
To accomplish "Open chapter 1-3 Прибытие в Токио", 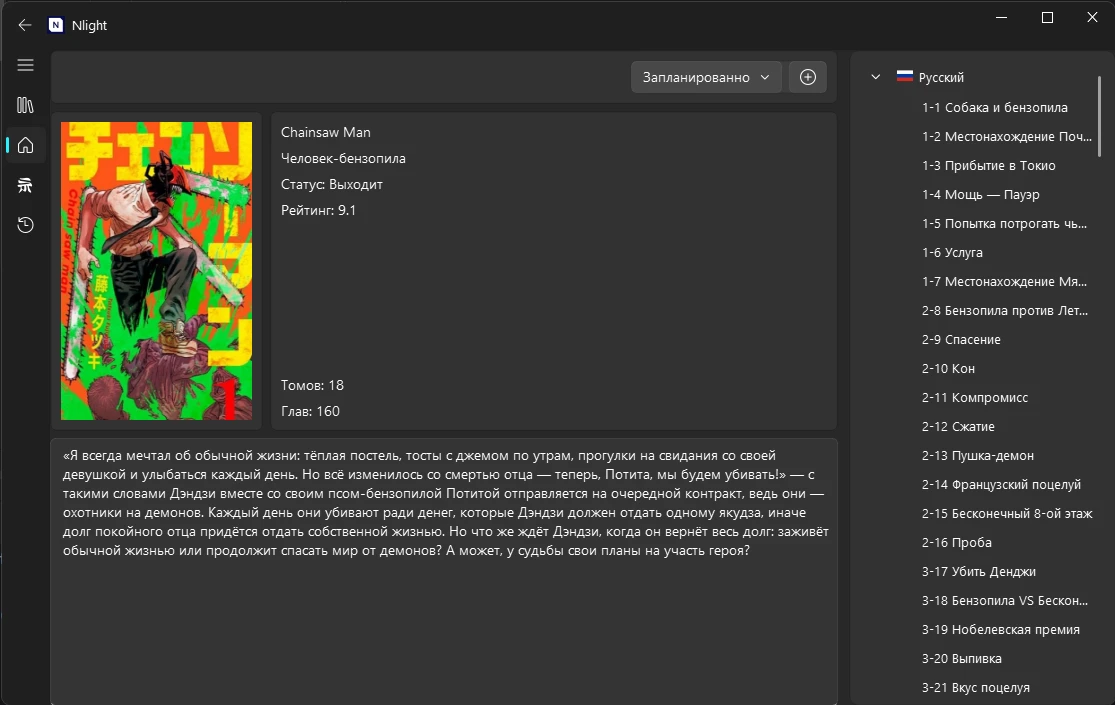I will pyautogui.click(x=988, y=166).
